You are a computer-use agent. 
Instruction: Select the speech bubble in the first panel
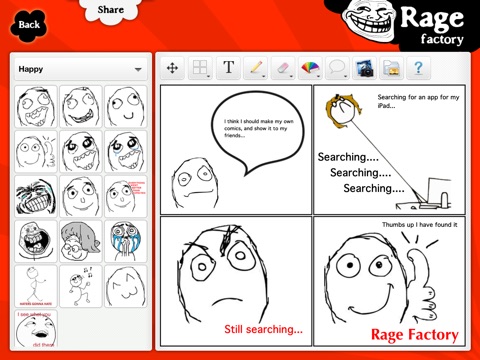258,132
